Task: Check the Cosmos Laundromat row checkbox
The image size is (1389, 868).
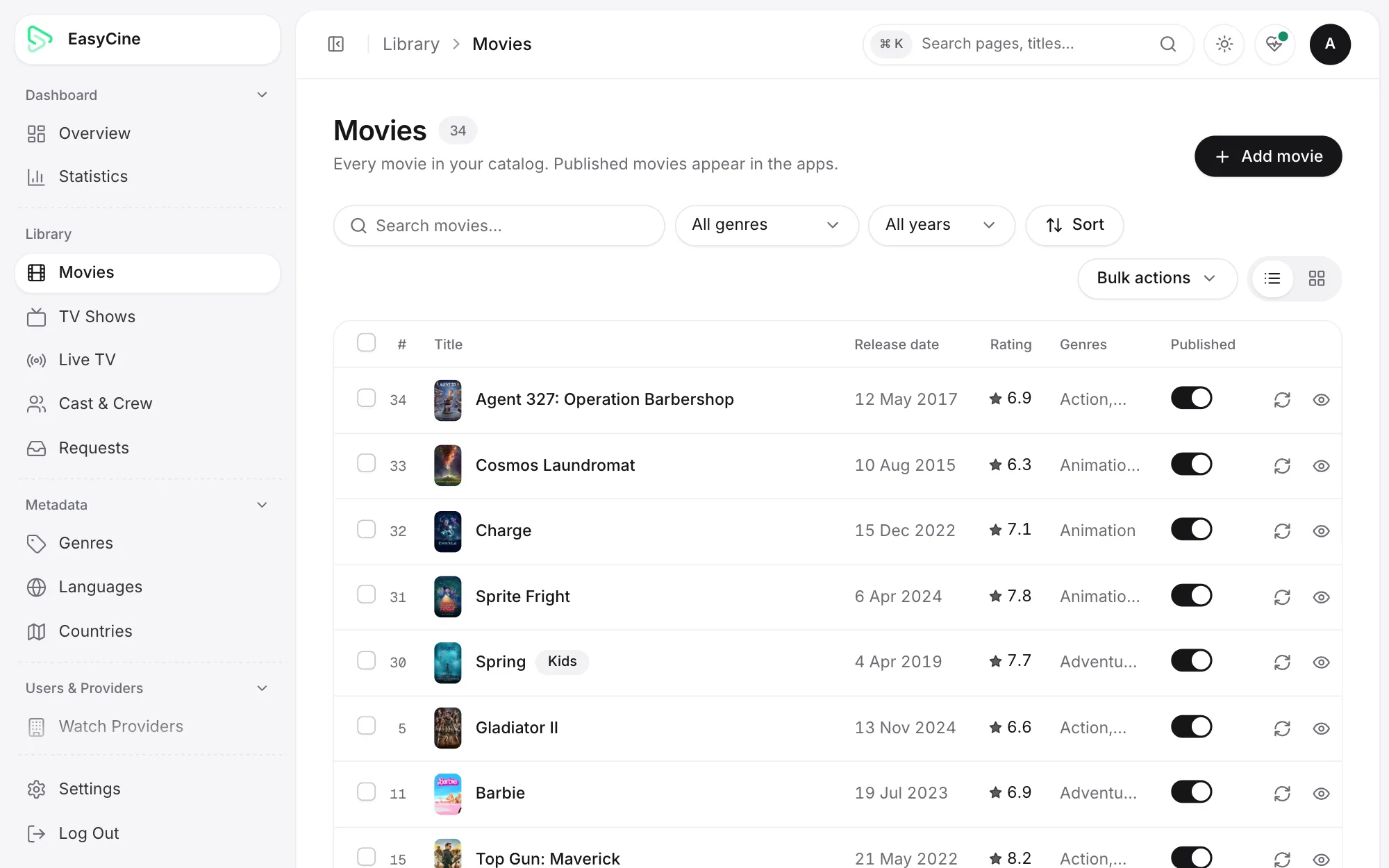Action: coord(366,463)
